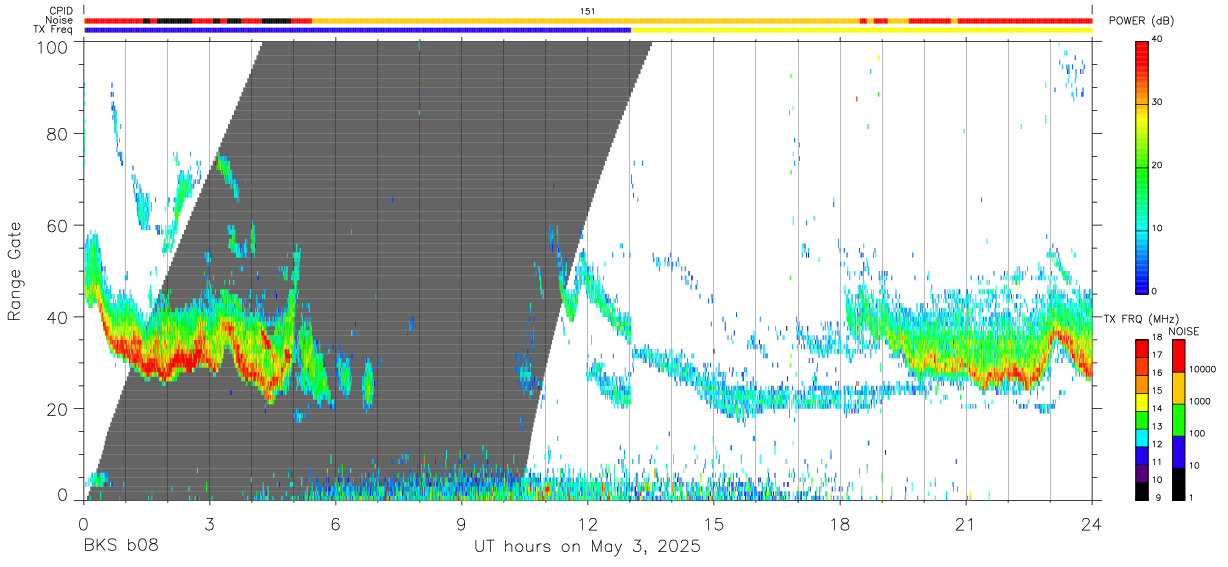Select the "CPID" label at the top
1228x567 pixels.
[62, 11]
